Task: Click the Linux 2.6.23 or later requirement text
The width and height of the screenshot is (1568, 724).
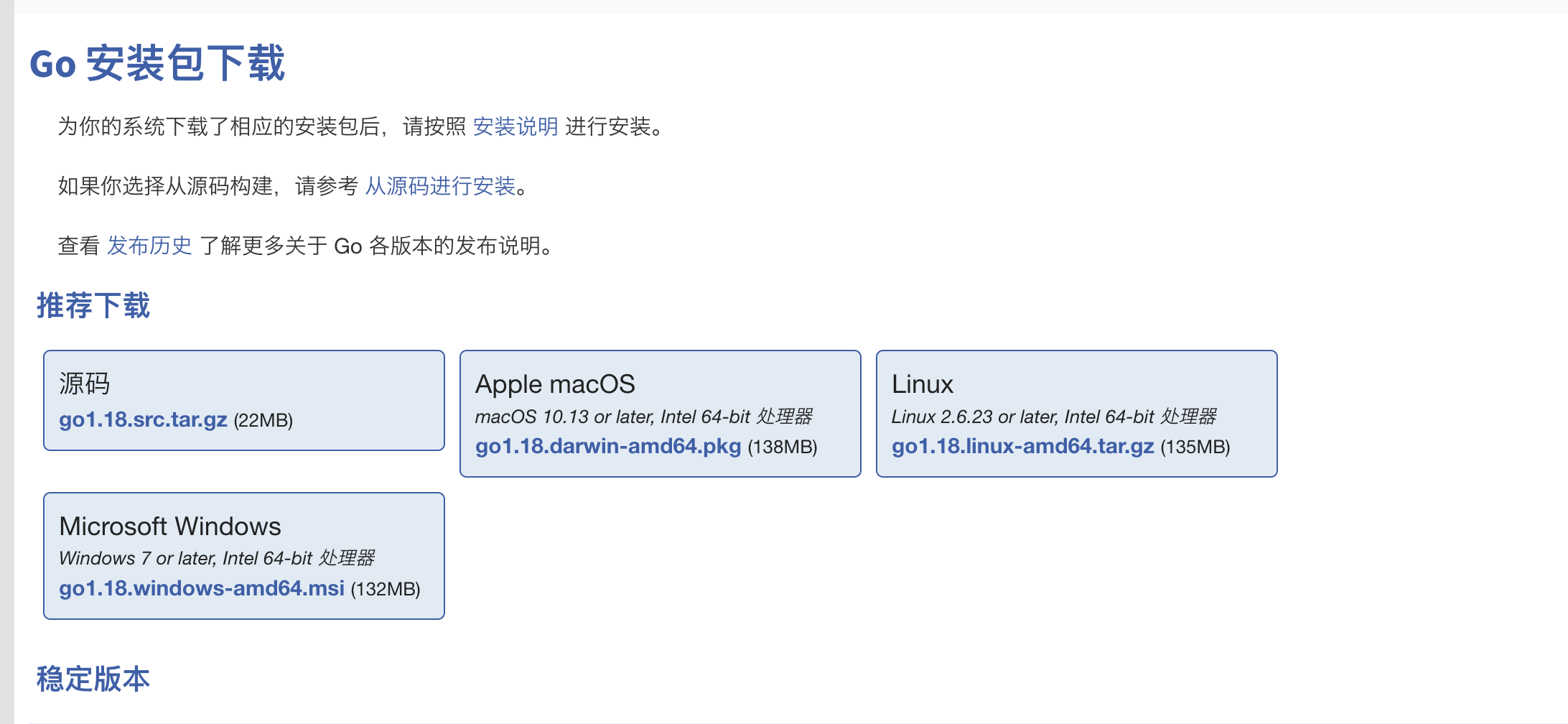Action: 1054,417
